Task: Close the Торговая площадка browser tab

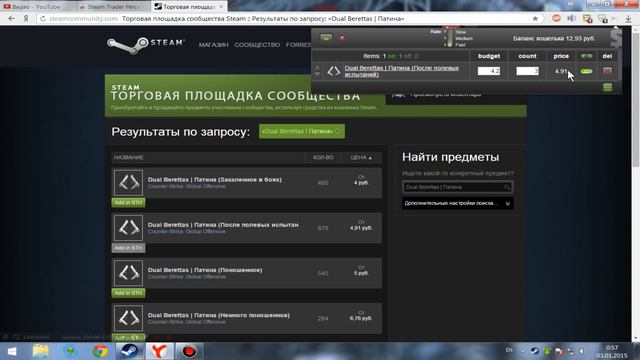Action: 221,7
